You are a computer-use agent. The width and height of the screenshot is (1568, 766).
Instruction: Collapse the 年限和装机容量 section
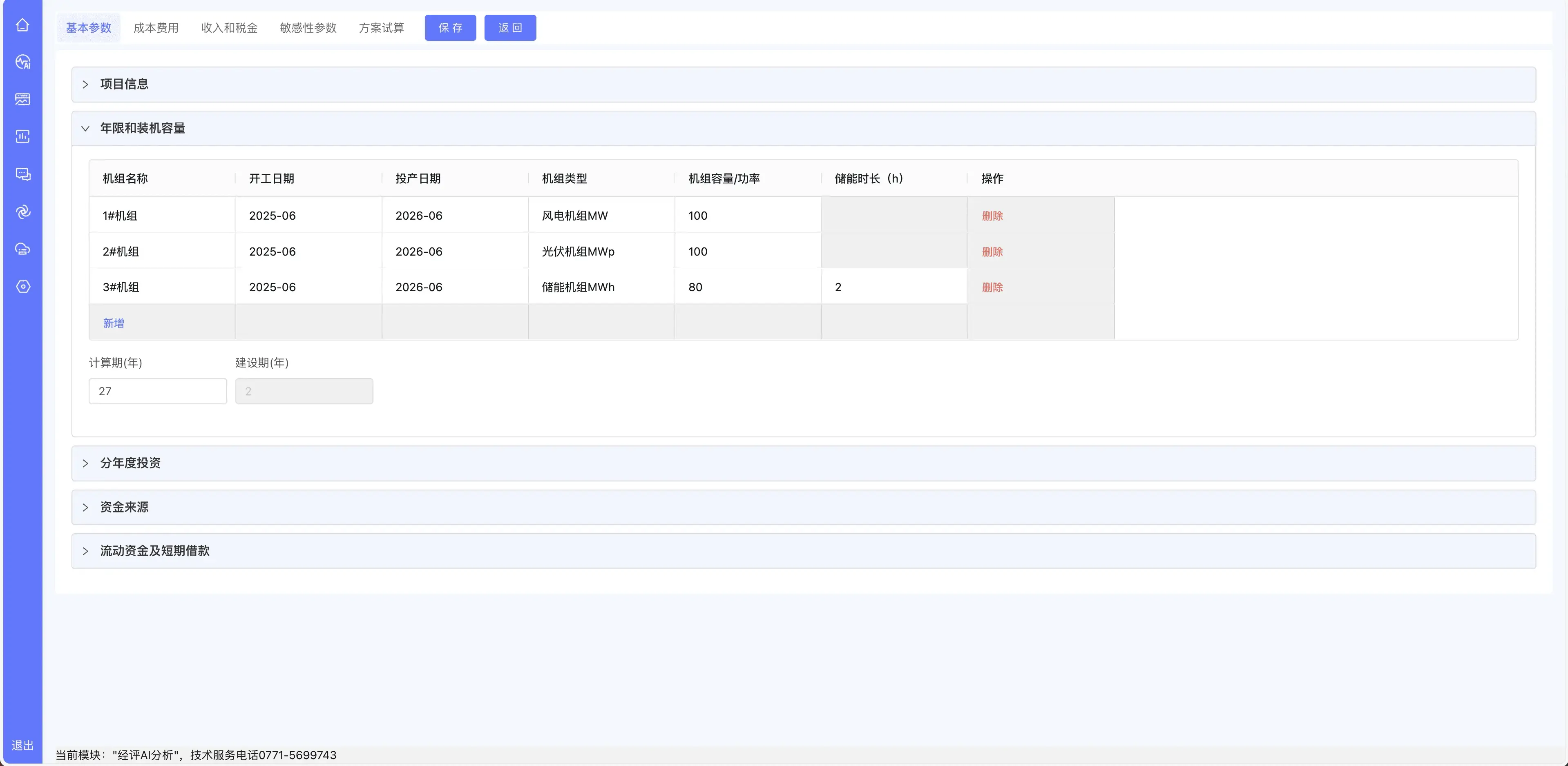pos(143,128)
